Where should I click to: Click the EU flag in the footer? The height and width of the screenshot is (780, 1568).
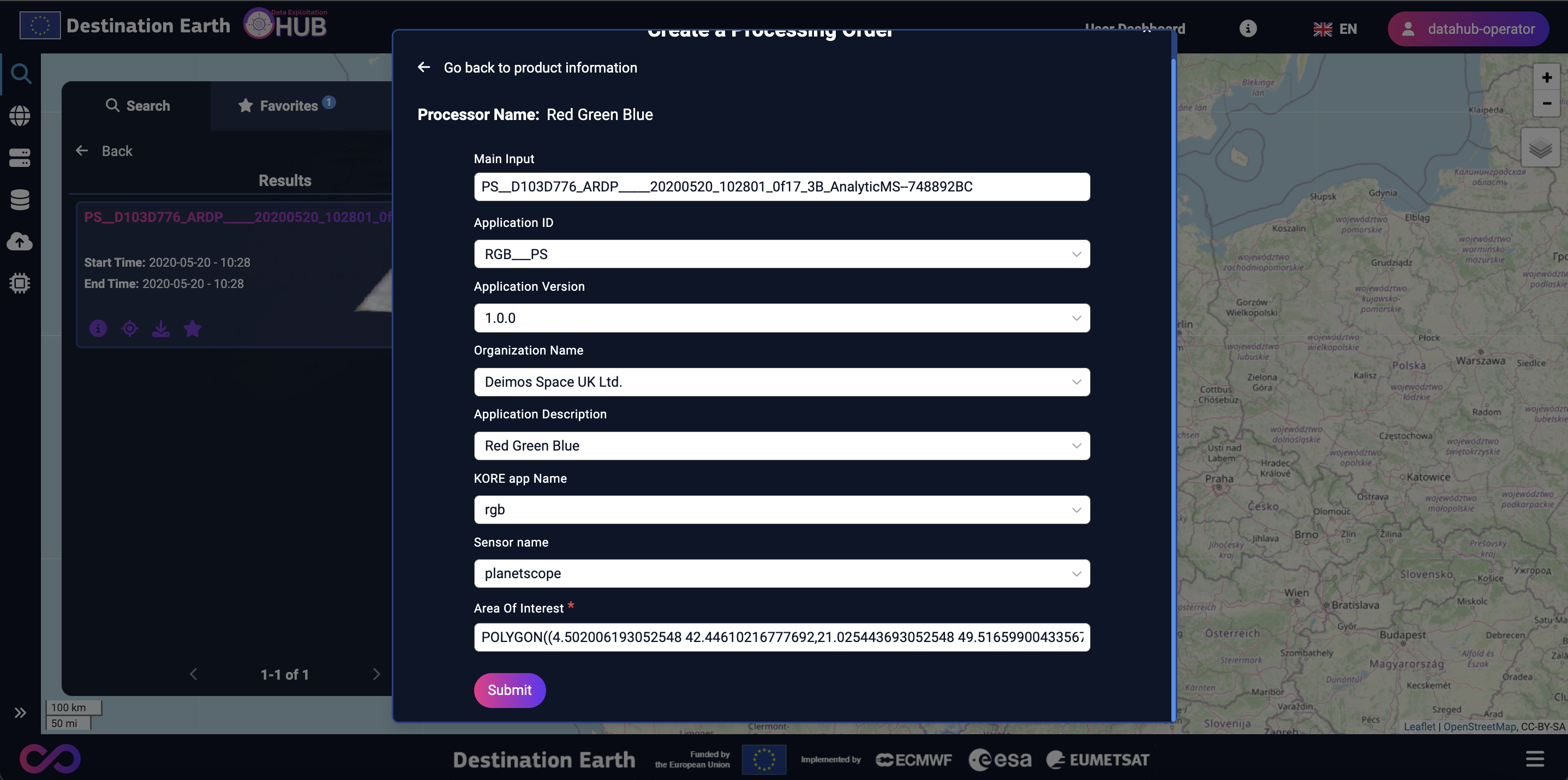[764, 759]
